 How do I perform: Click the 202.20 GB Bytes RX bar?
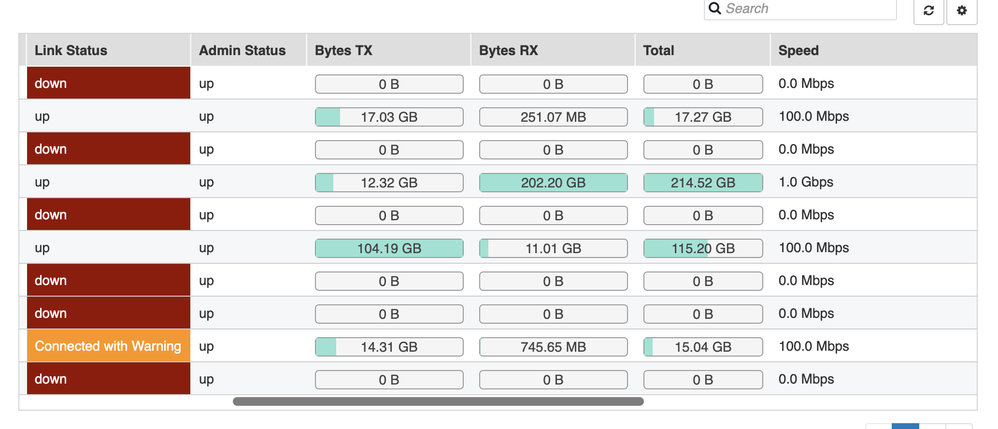(553, 182)
